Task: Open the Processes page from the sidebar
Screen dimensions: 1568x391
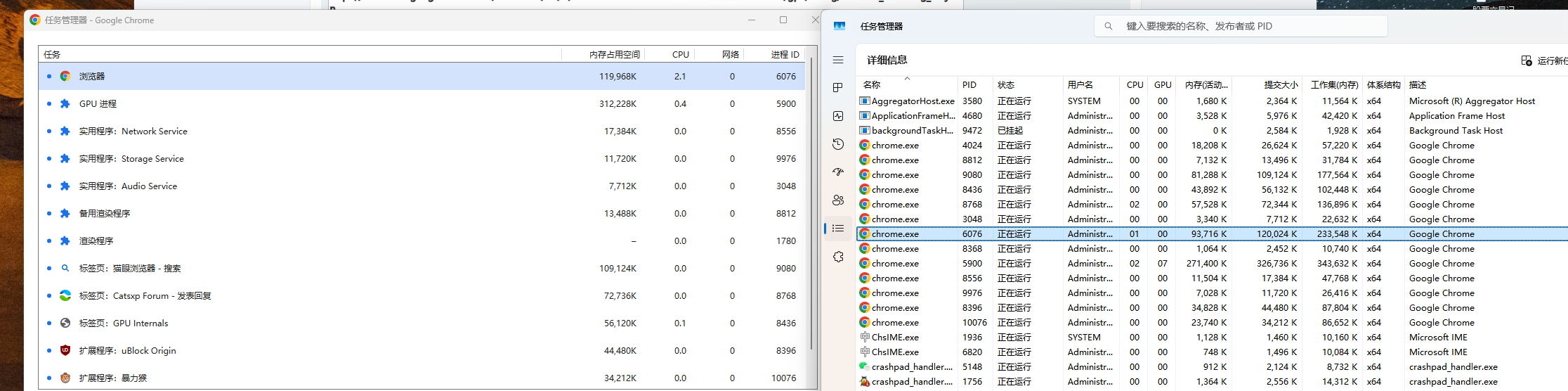Action: (838, 88)
